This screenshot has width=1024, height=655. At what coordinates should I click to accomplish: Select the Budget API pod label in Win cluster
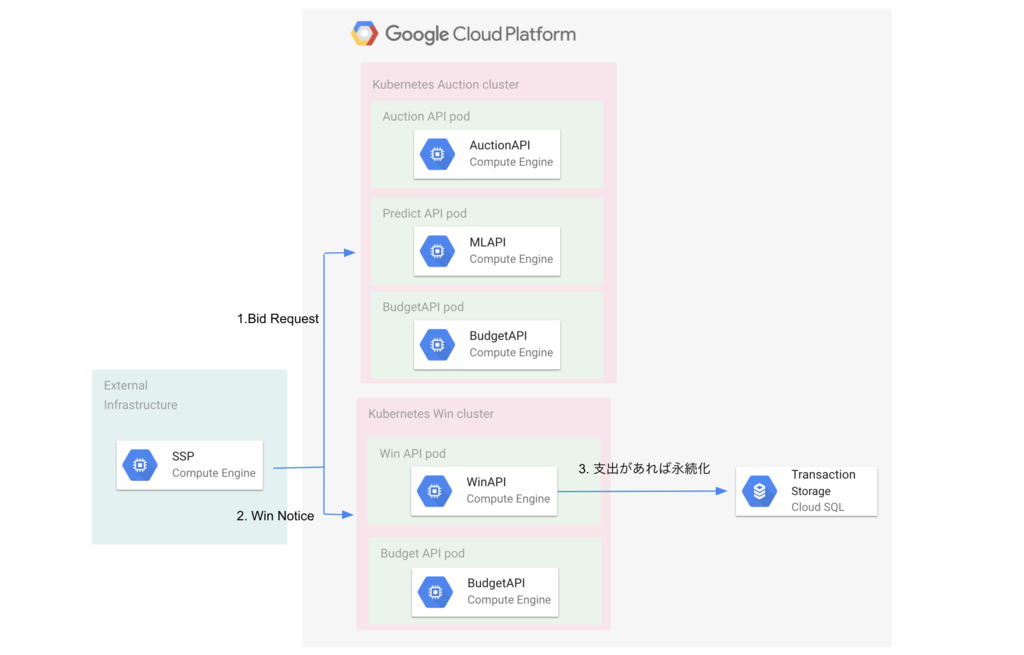pos(422,554)
